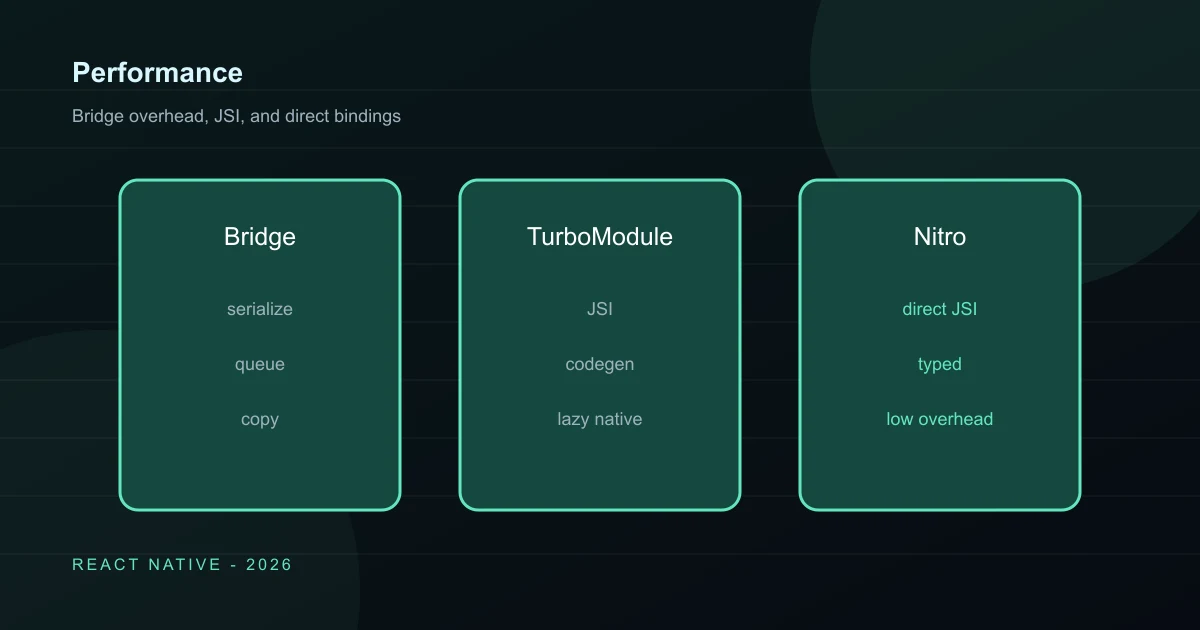
Task: Select 'serialize' in the Bridge card
Action: tap(260, 309)
